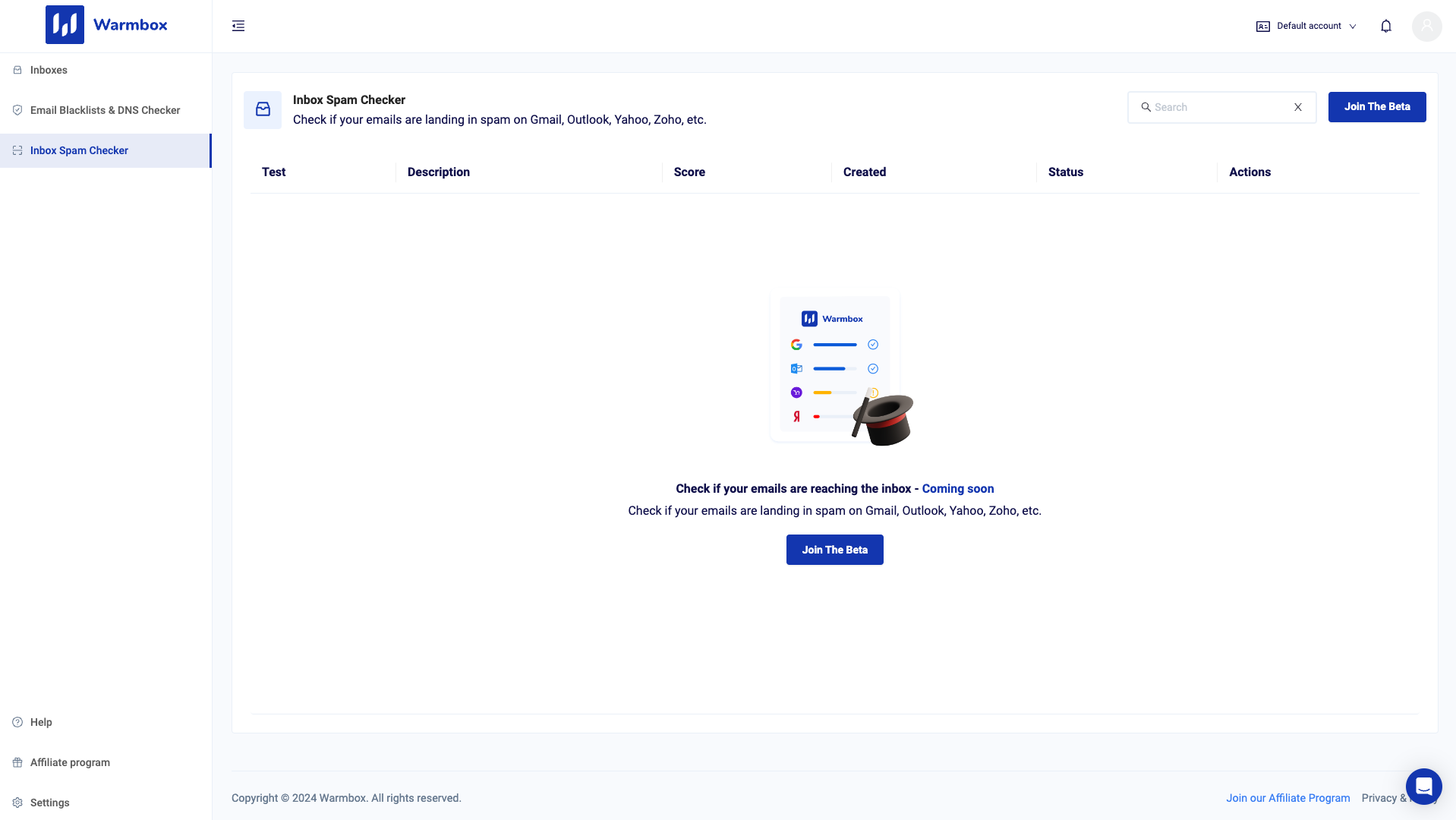Click the Warmbox logo
This screenshot has width=1456, height=820.
tap(106, 24)
